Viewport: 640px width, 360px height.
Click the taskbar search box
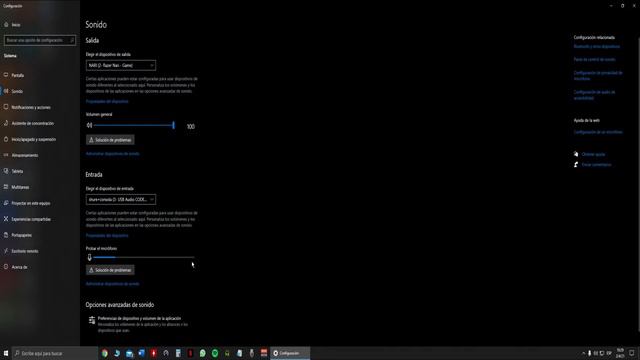pos(55,353)
